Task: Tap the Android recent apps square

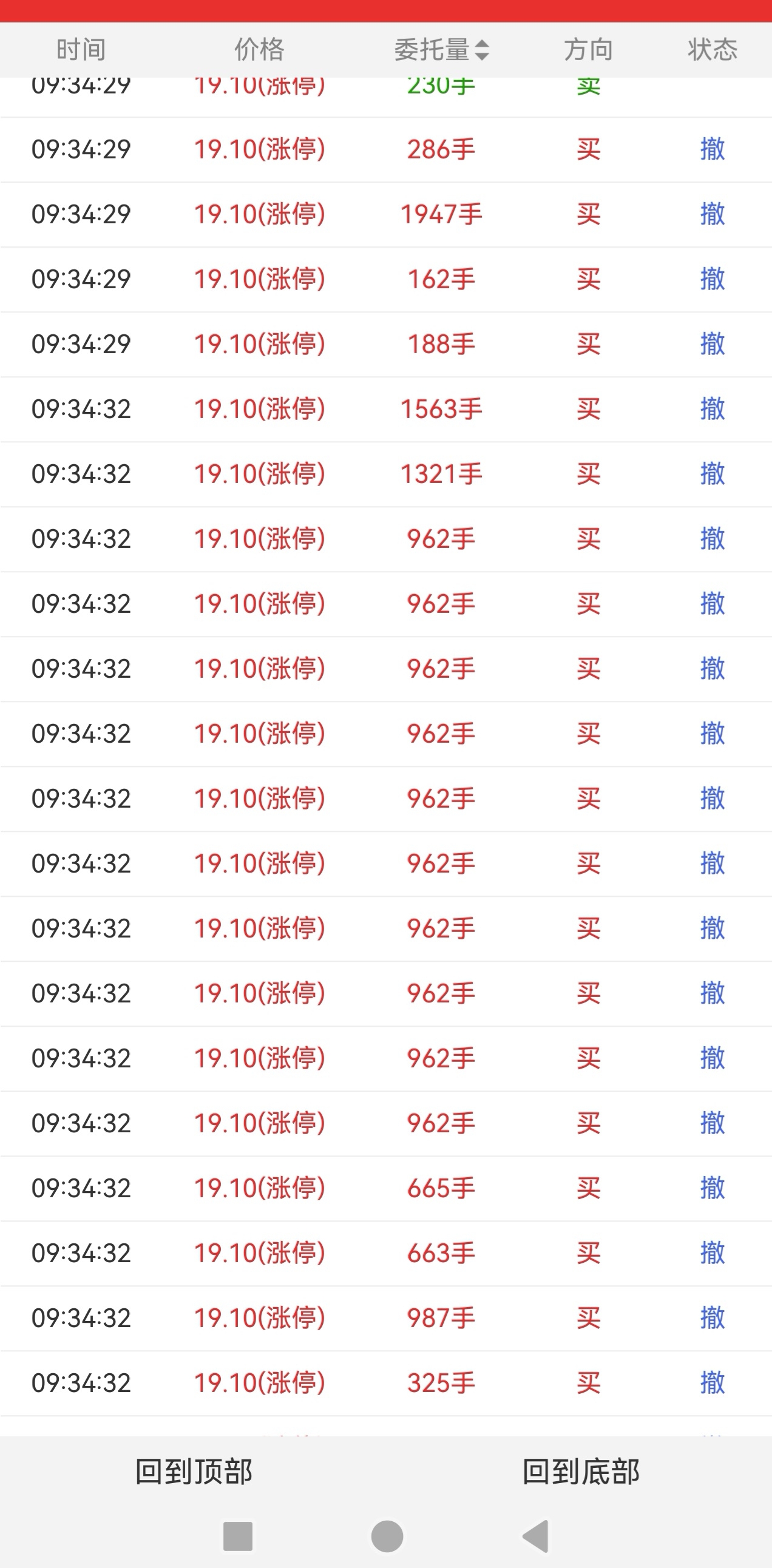Action: 238,1536
